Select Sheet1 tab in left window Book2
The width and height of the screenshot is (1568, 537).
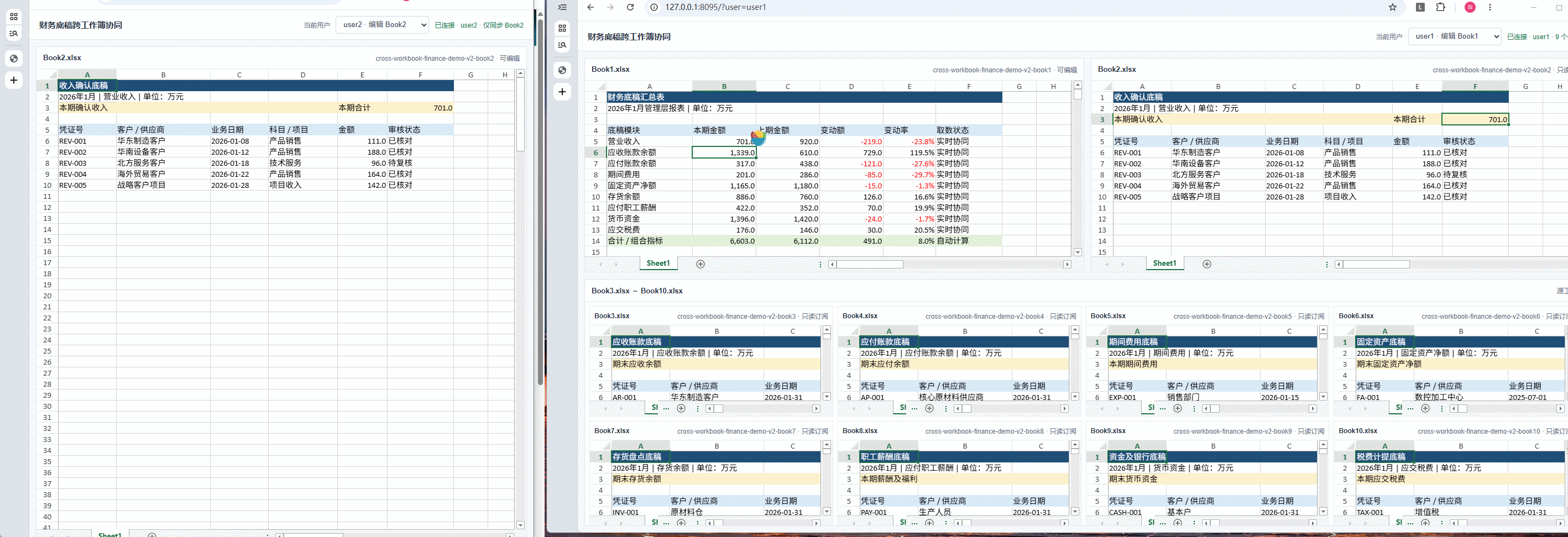pos(109,534)
